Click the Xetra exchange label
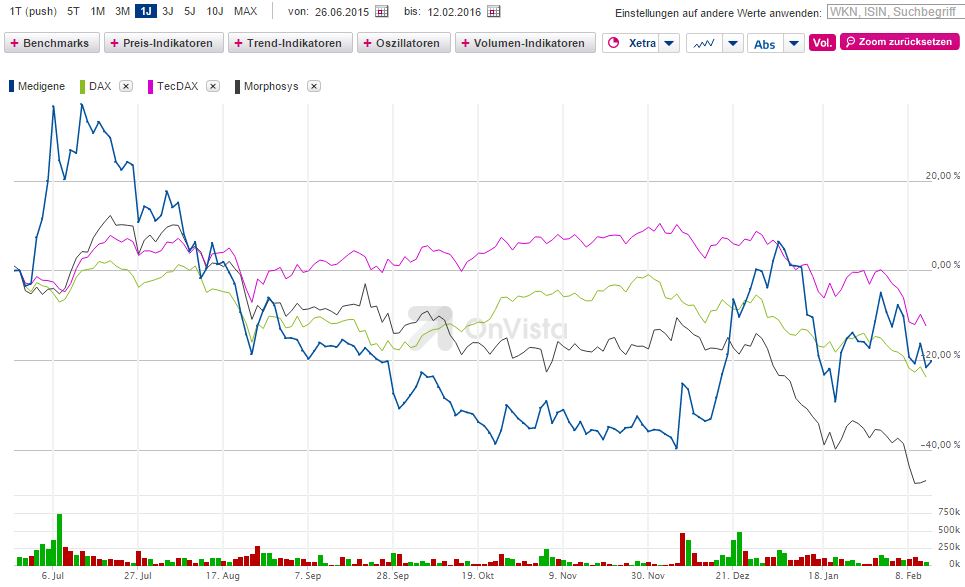 (642, 43)
